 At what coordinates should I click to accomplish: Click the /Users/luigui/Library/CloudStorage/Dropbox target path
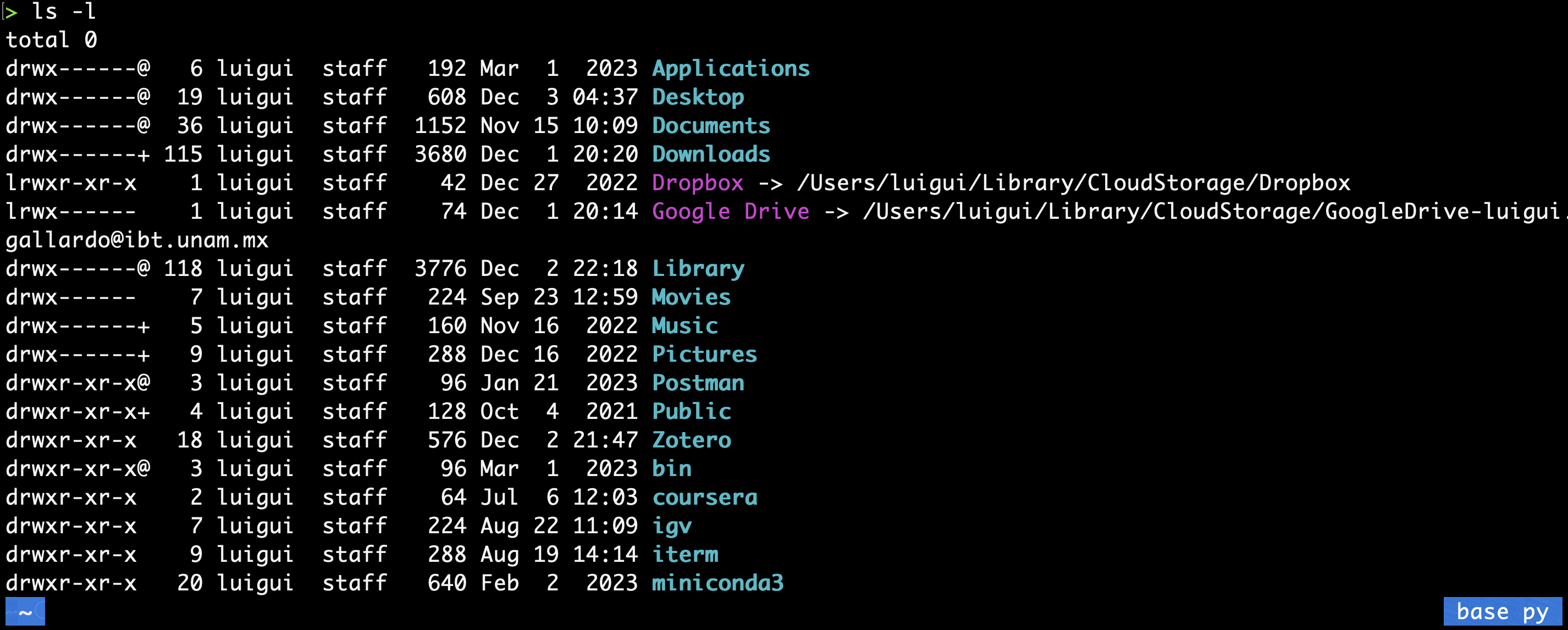coord(1074,183)
